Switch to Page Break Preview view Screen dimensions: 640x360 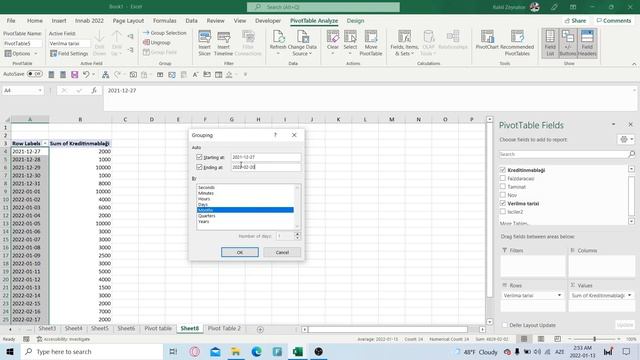coord(557,339)
